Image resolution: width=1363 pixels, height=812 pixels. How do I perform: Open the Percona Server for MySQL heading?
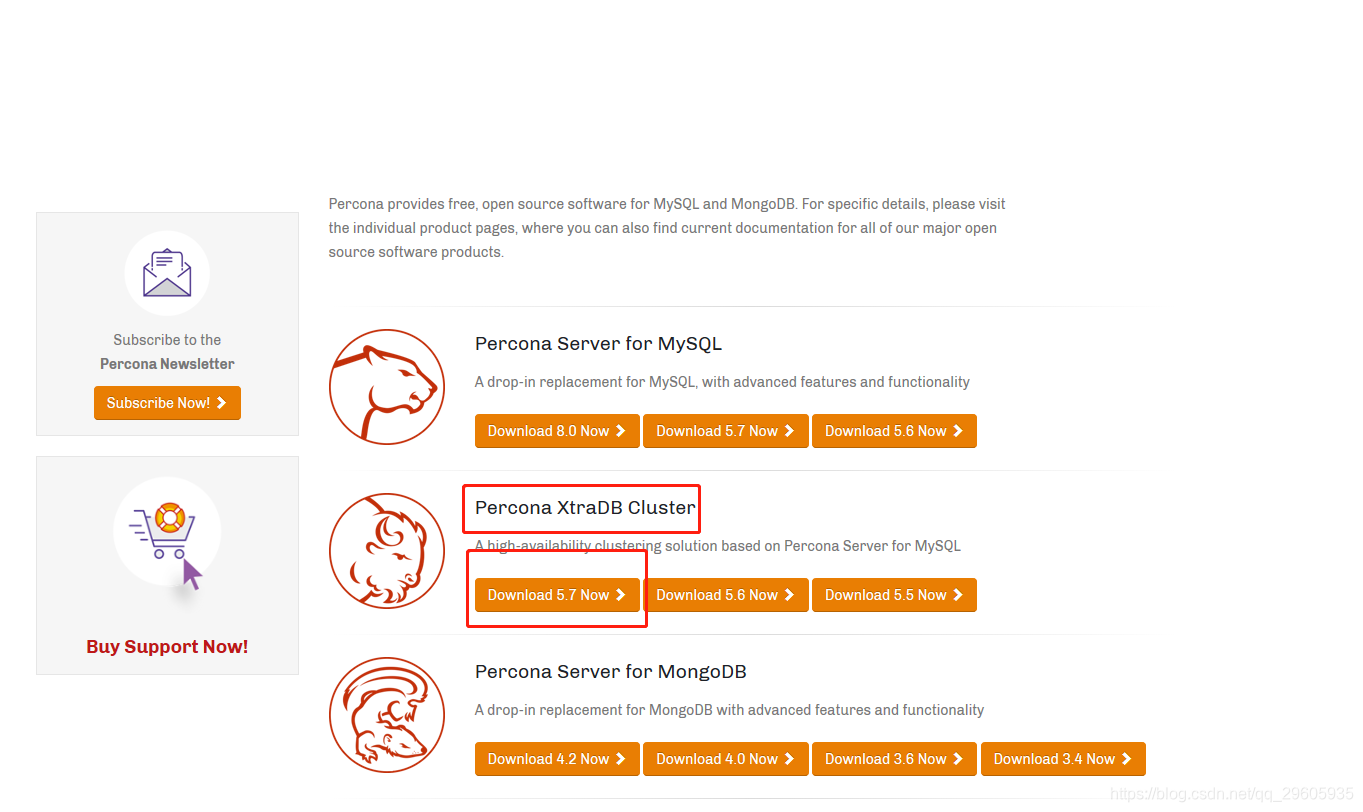[598, 344]
